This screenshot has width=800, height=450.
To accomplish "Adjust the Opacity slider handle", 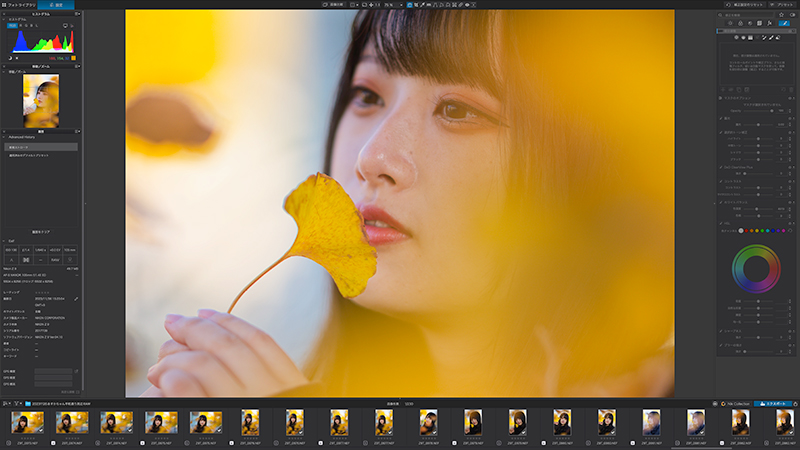I will point(771,111).
